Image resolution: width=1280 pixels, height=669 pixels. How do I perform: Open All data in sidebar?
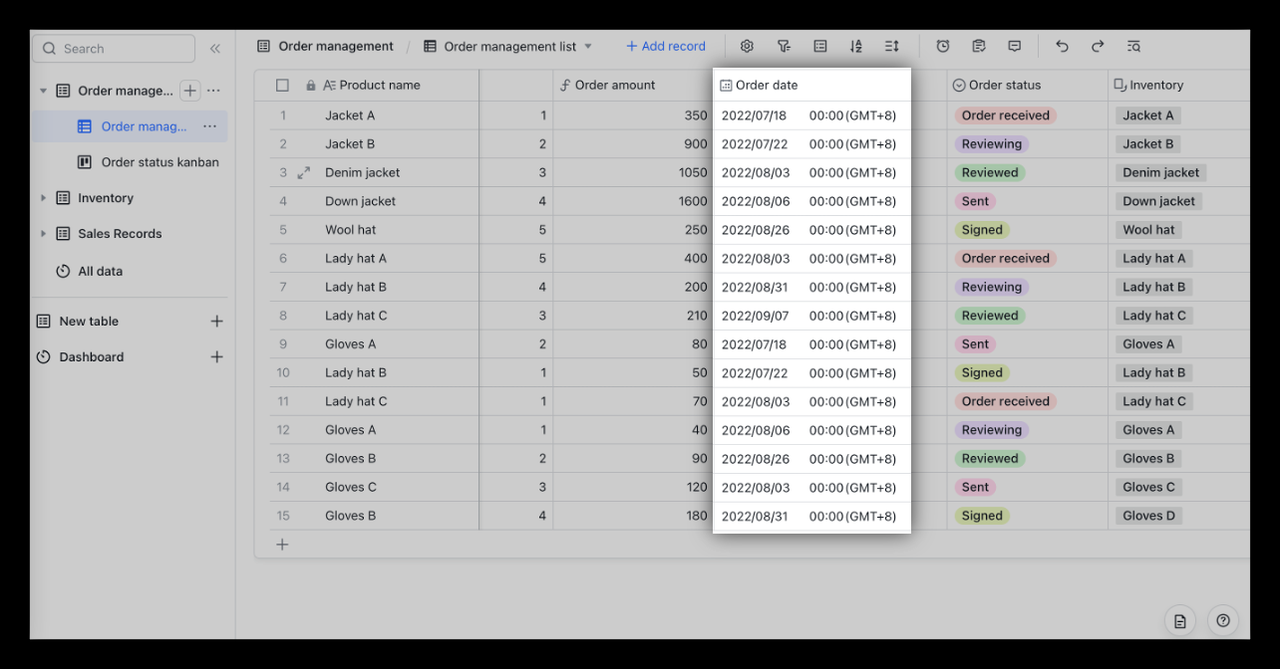(100, 271)
